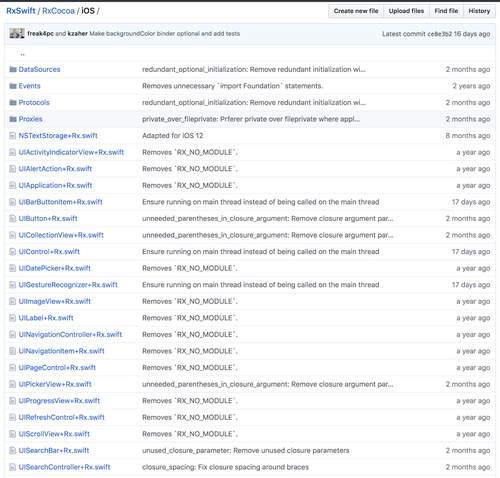Click the Upload files button

pyautogui.click(x=406, y=11)
